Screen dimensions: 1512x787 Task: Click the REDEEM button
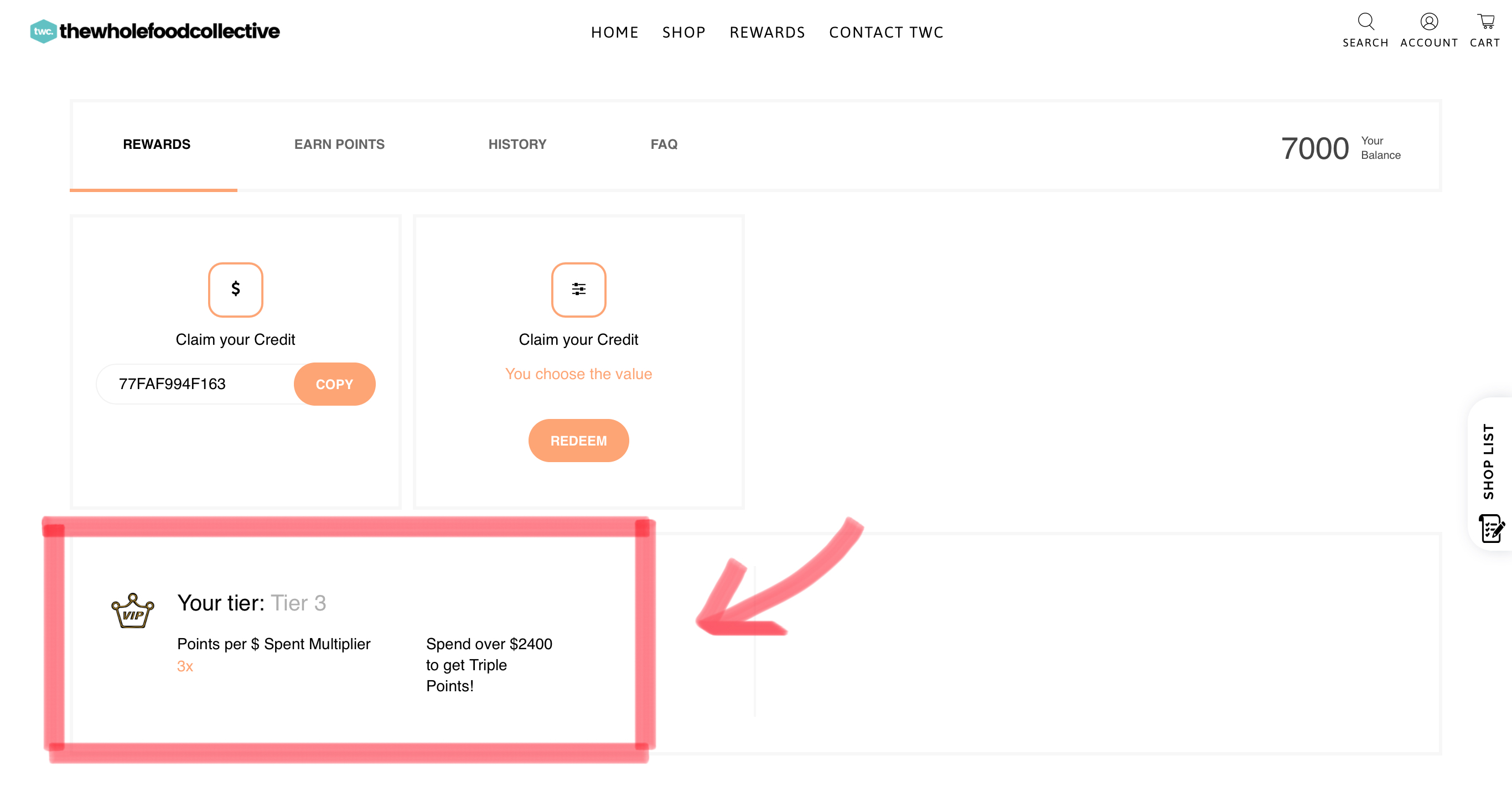point(578,440)
